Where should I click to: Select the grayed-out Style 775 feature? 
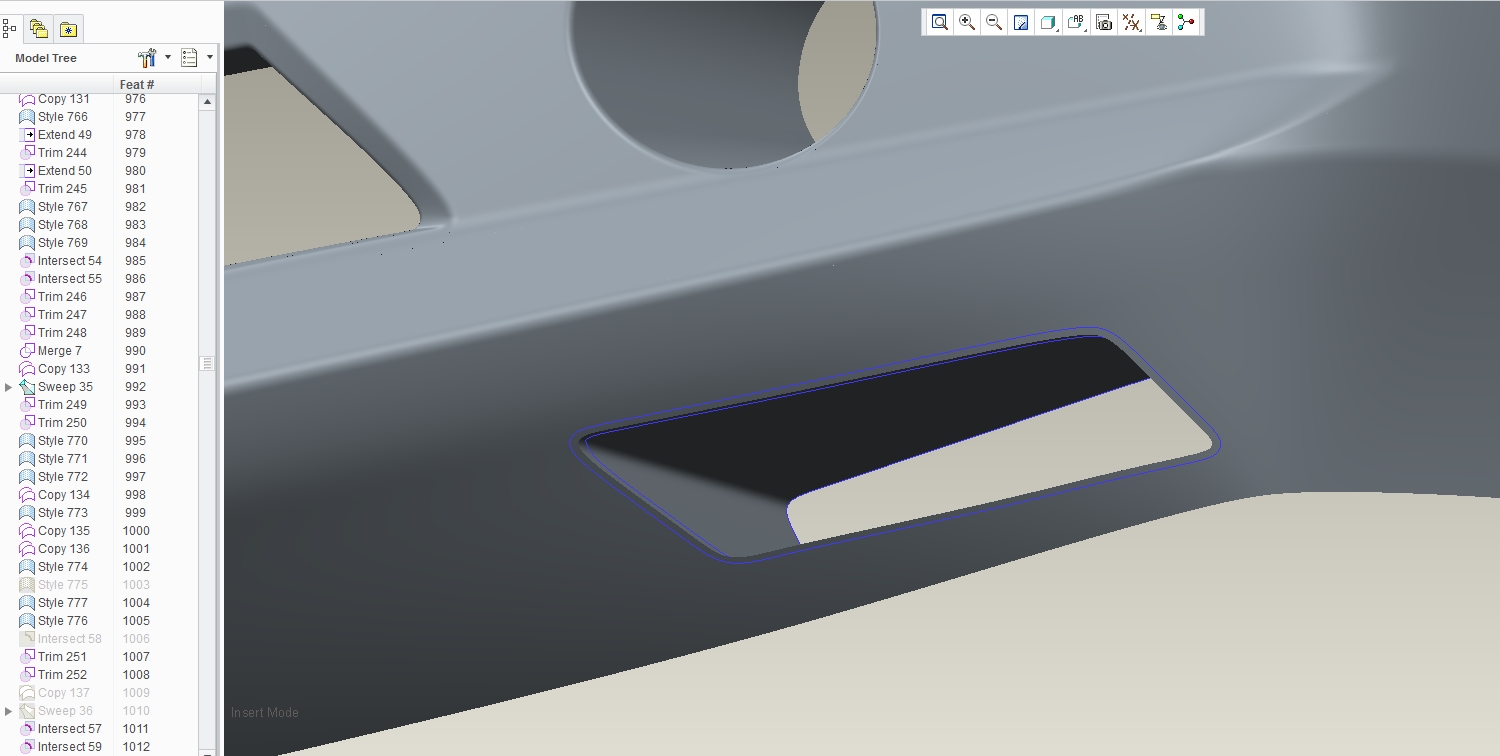[x=63, y=585]
